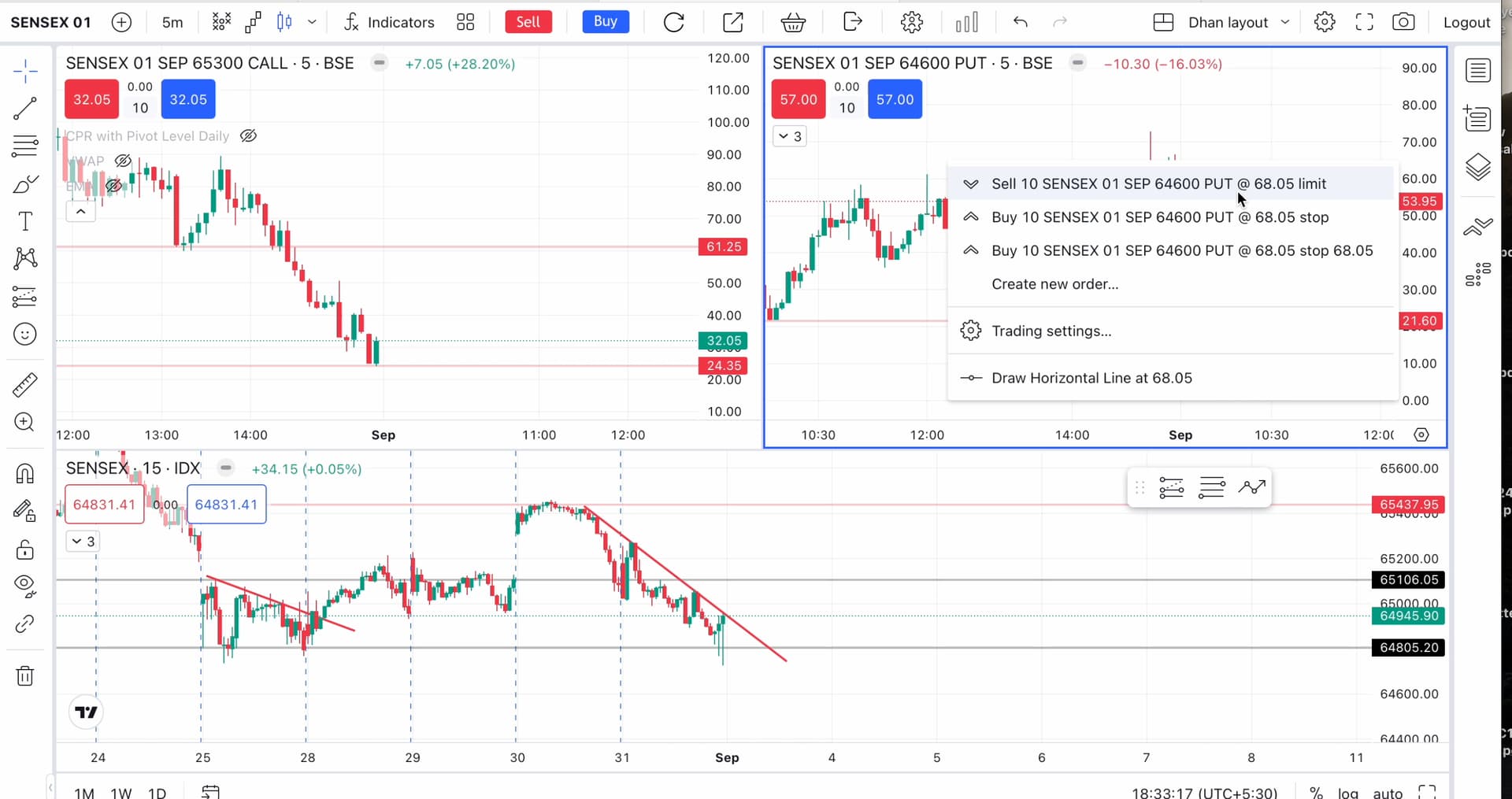Screen dimensions: 1512x799
Task: Select the trend line drawing tool
Action: click(x=25, y=109)
